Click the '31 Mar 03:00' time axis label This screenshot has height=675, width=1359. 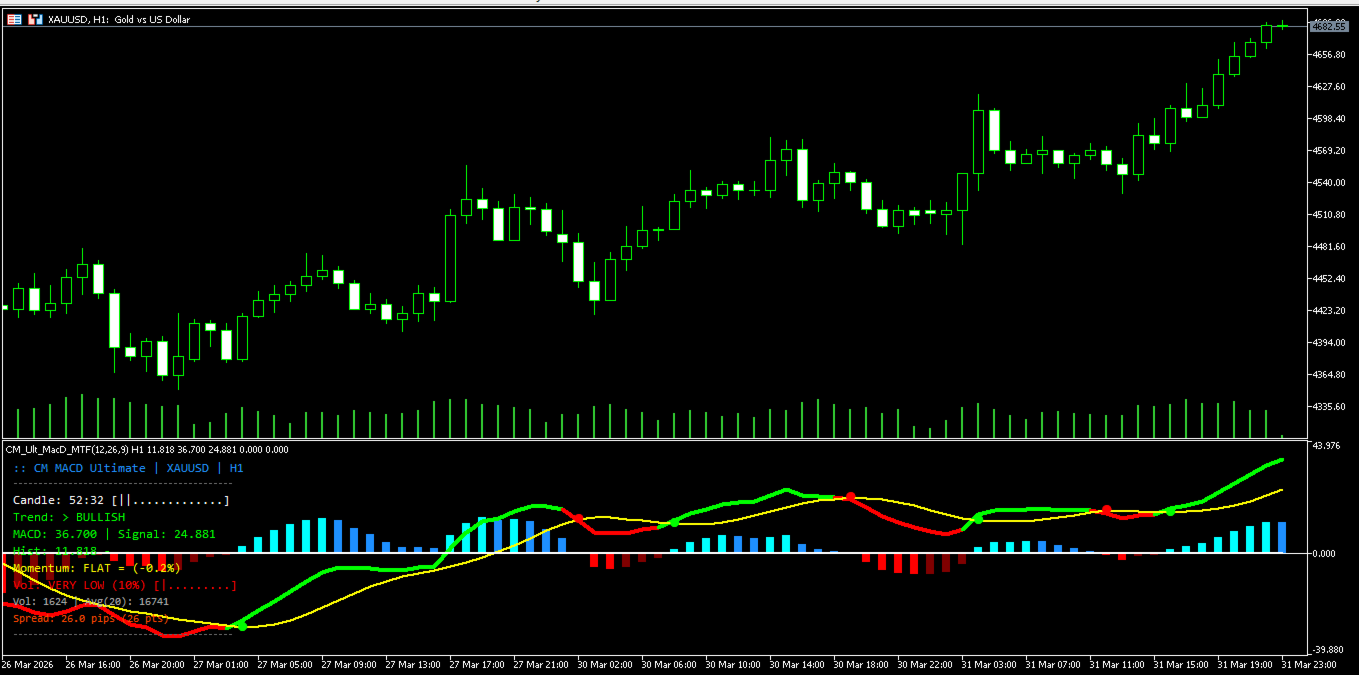989,665
